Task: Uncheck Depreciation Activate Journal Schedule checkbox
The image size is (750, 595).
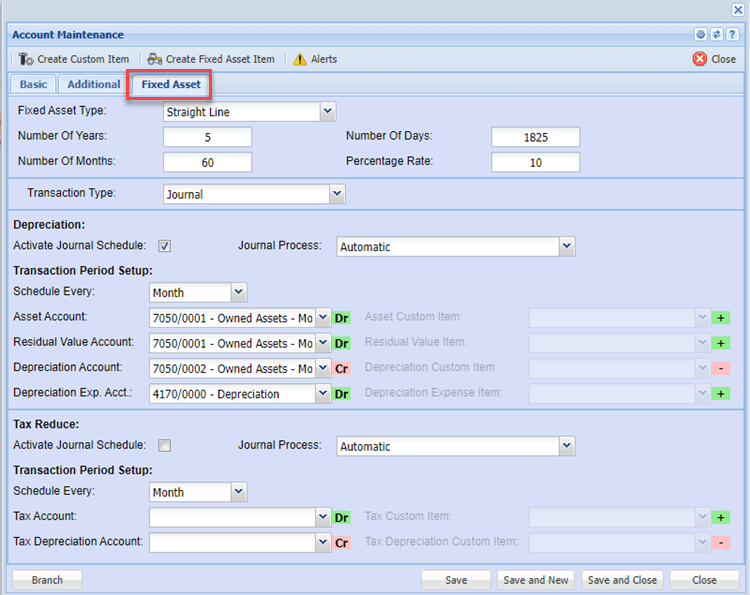Action: point(165,246)
